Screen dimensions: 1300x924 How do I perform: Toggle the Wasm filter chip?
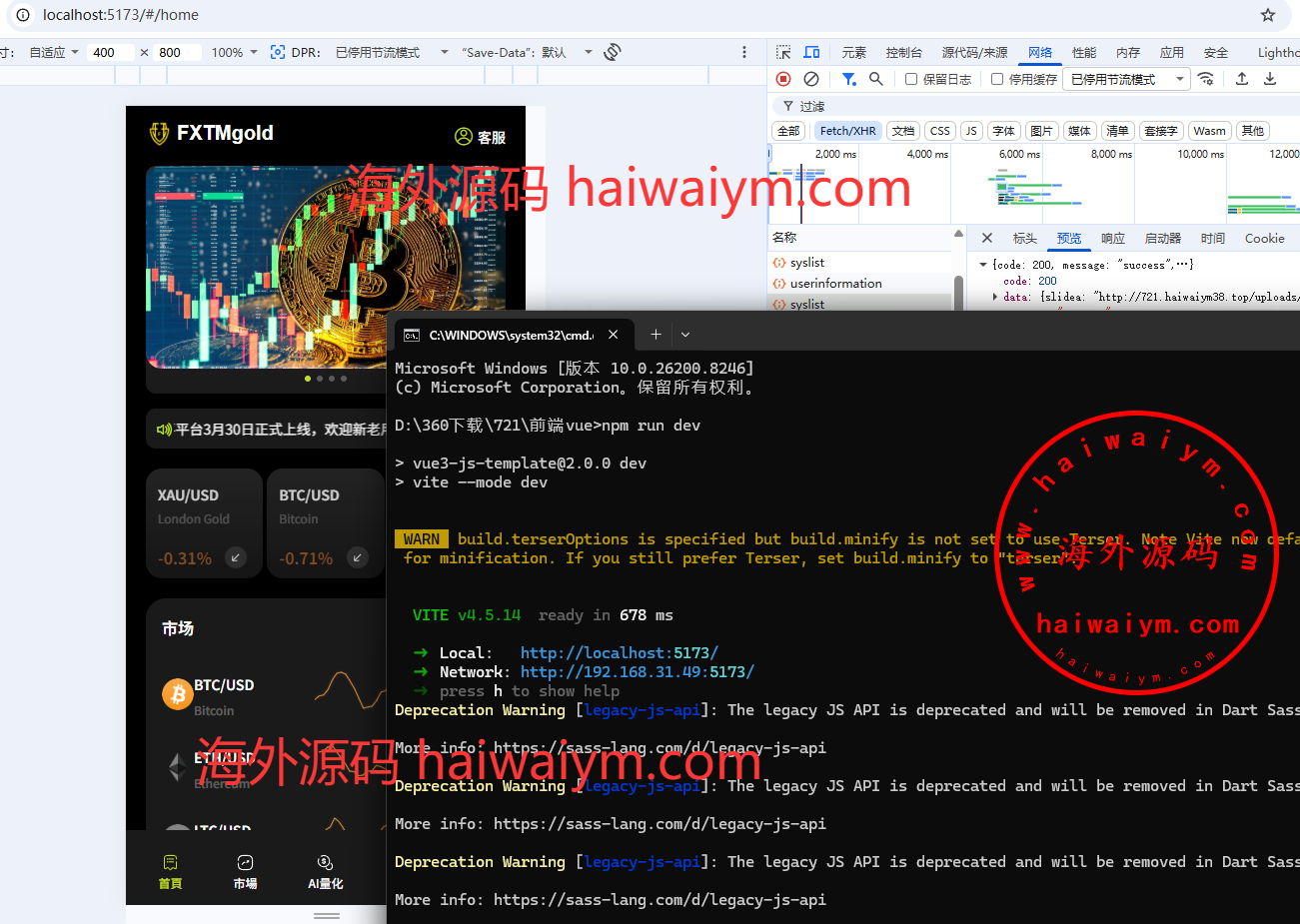[1209, 131]
